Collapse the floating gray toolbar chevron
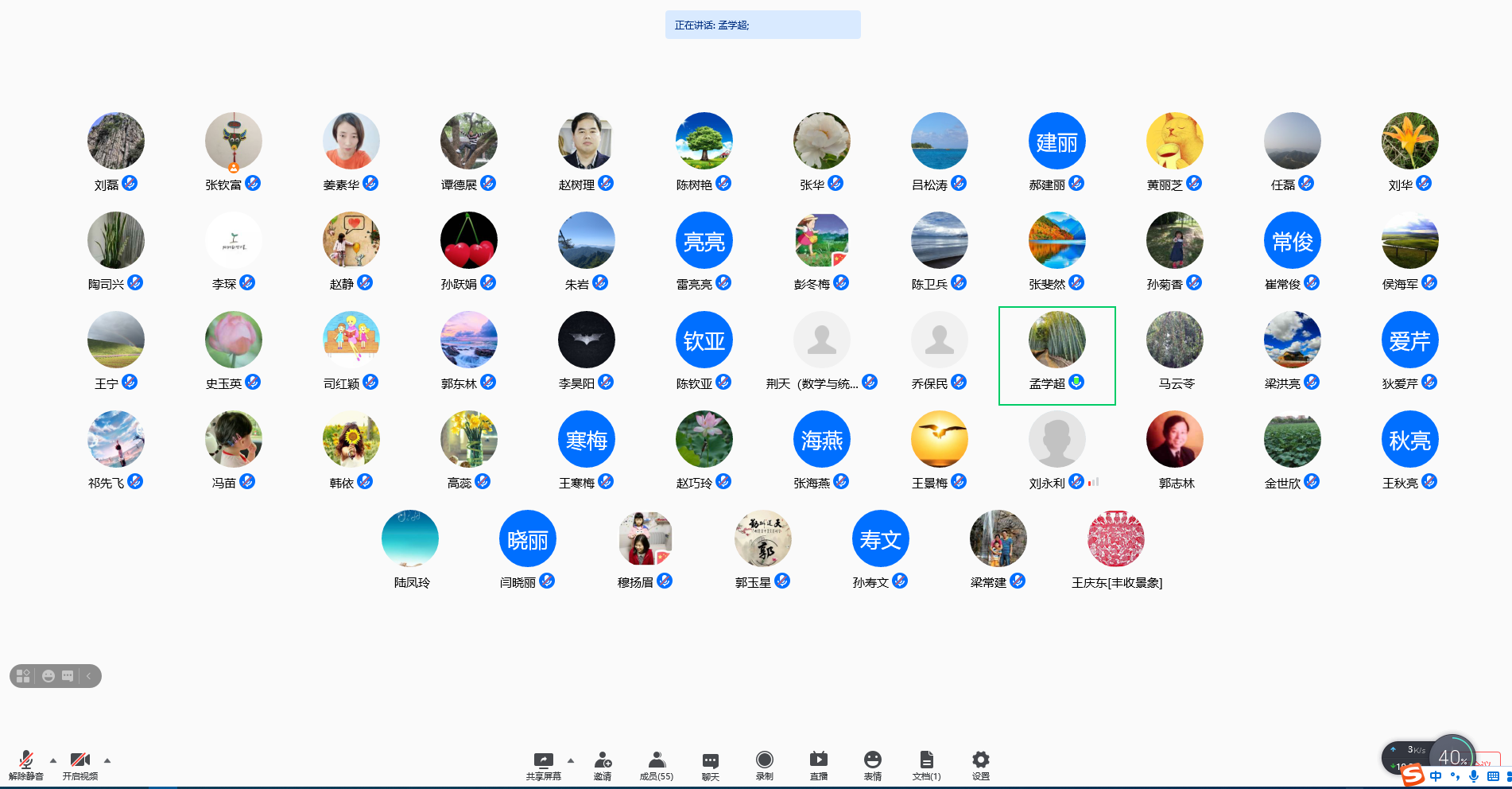This screenshot has height=789, width=1512. 89,676
